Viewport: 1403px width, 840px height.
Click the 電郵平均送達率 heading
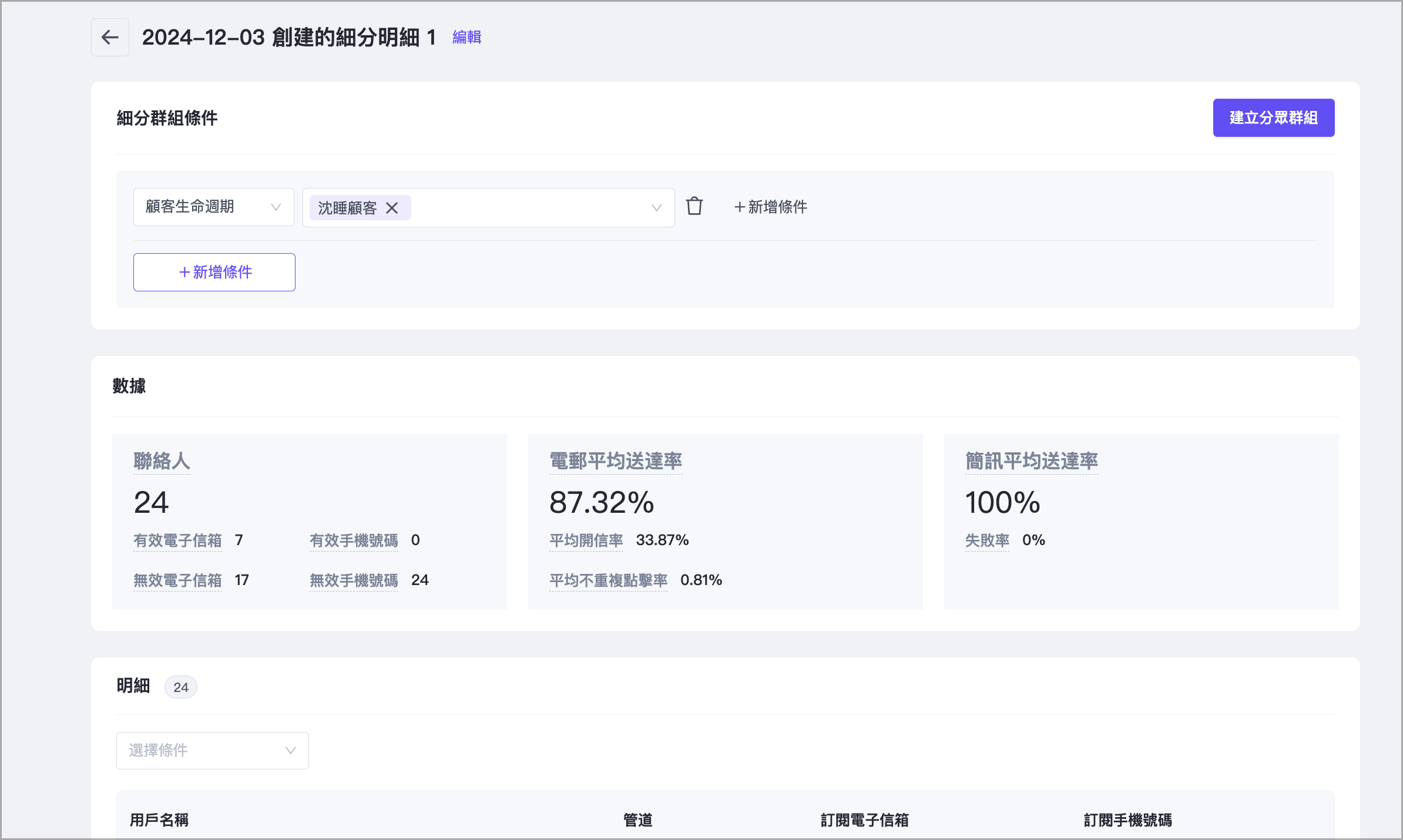point(615,461)
